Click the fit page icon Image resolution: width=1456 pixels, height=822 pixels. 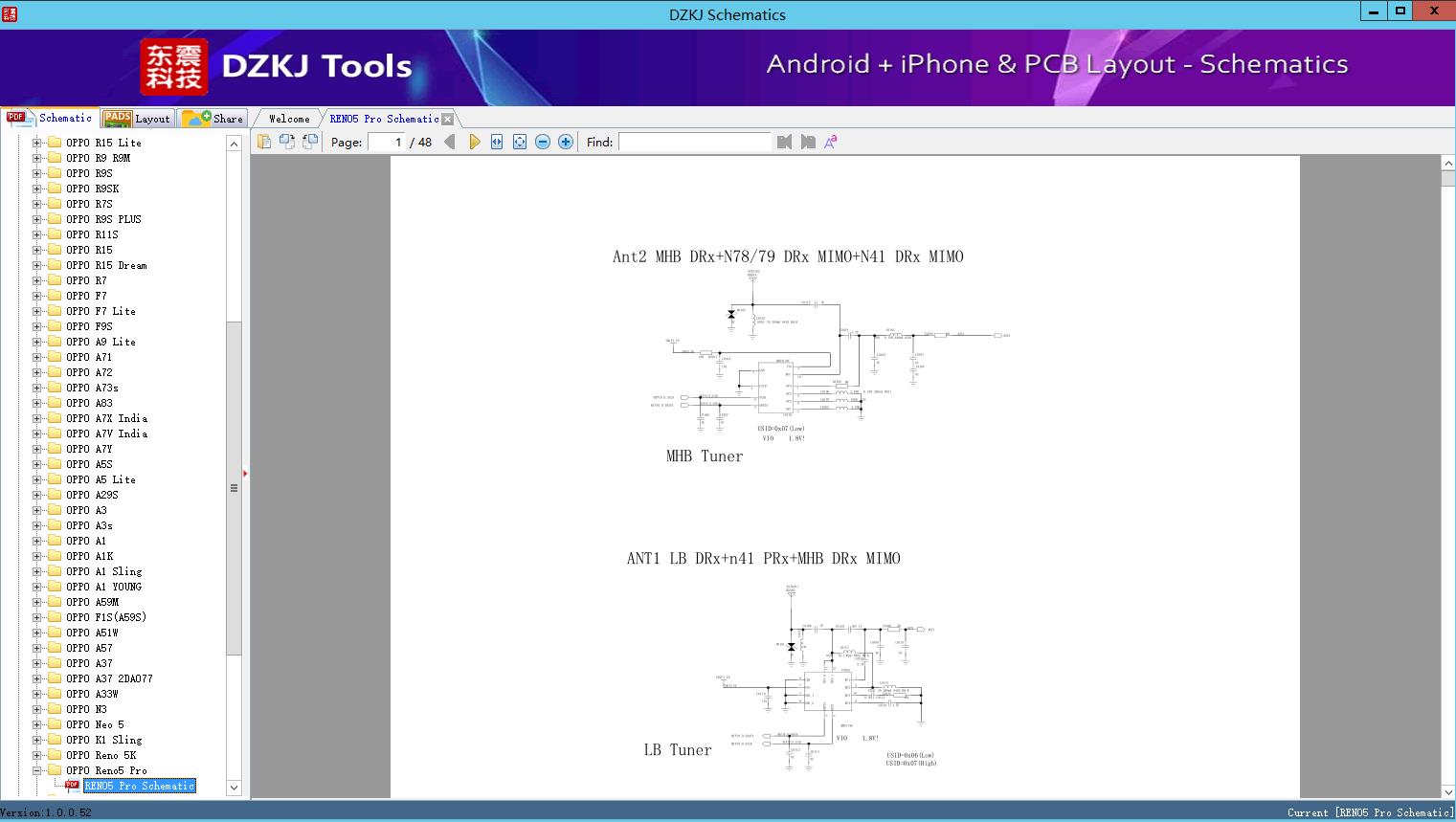(520, 142)
